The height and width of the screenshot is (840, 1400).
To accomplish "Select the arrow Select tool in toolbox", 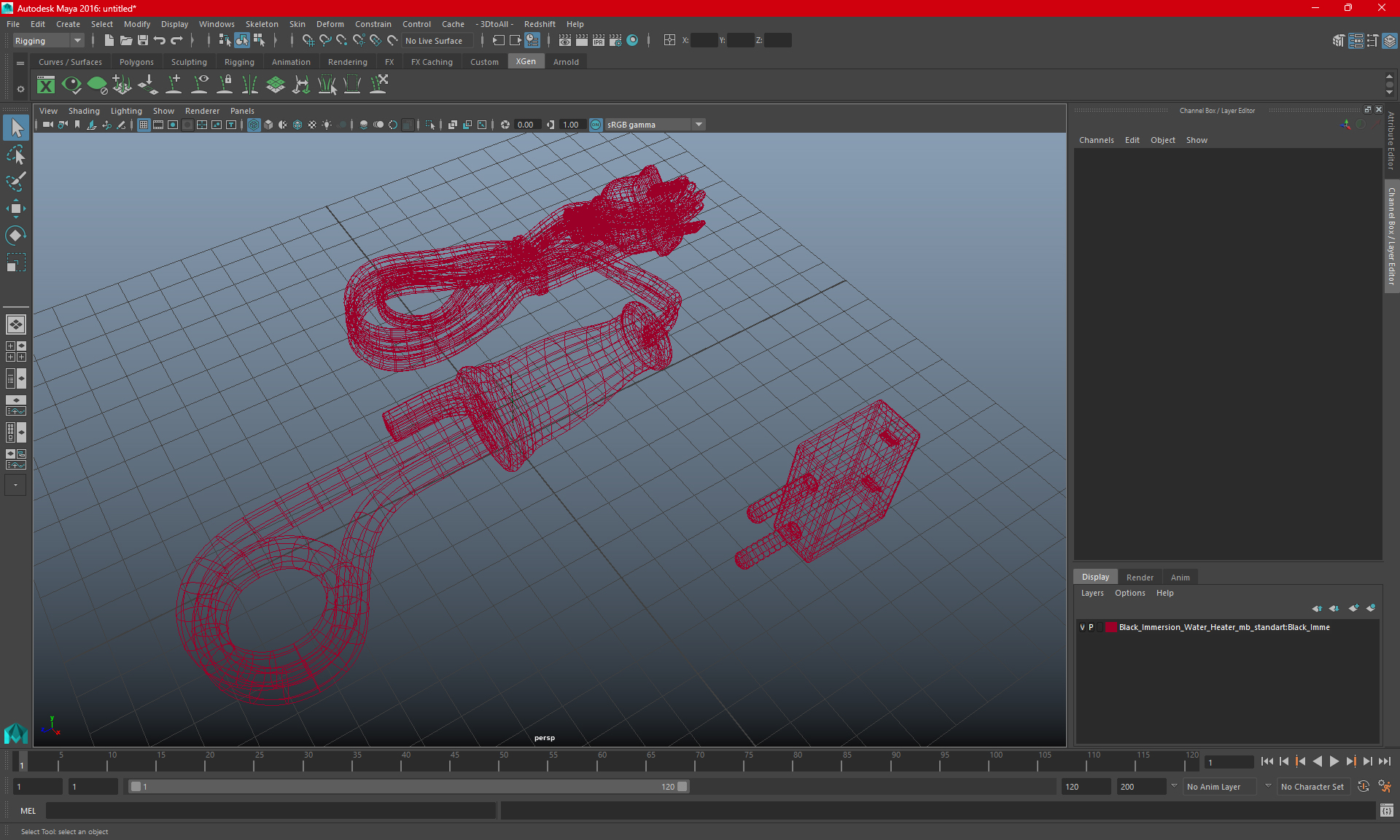I will click(x=16, y=128).
